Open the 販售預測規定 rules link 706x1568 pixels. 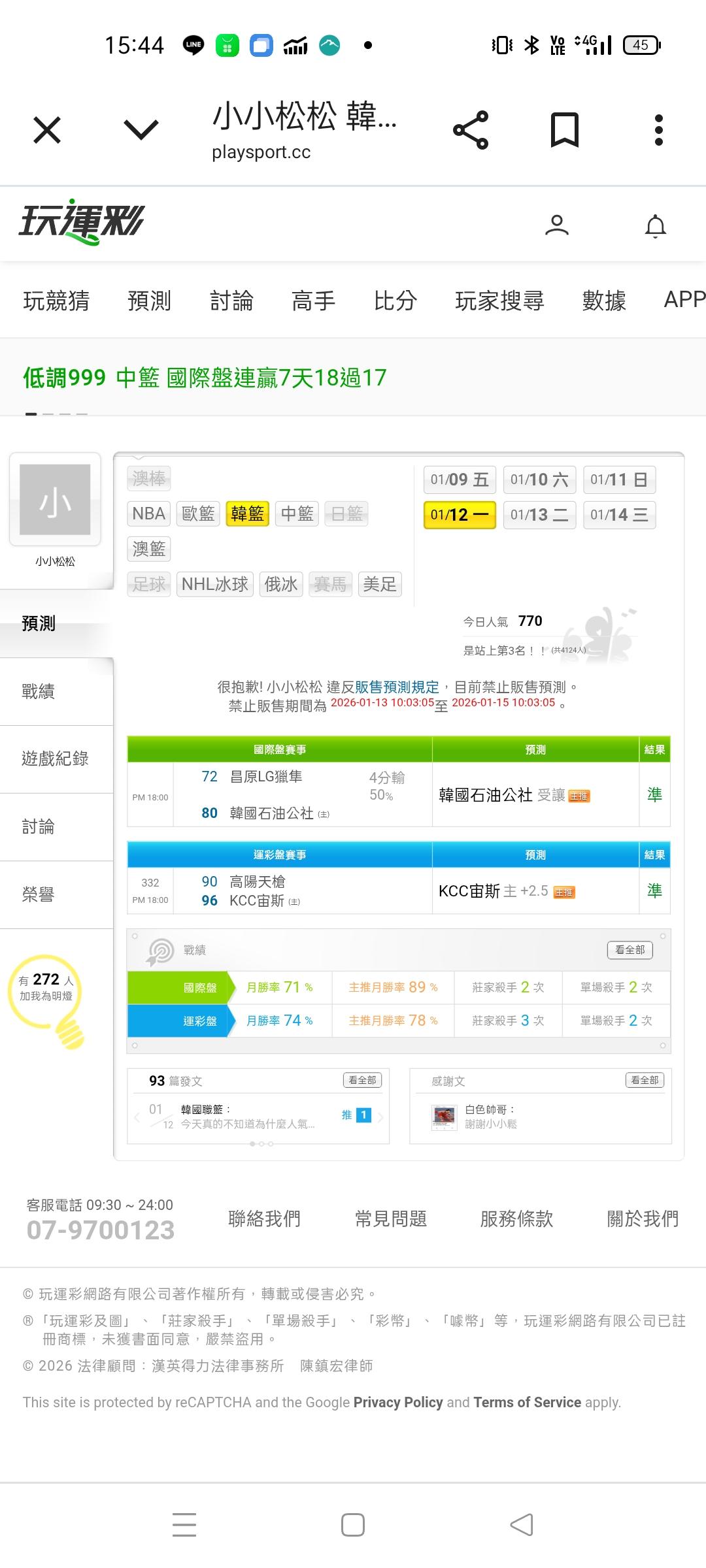pyautogui.click(x=397, y=687)
